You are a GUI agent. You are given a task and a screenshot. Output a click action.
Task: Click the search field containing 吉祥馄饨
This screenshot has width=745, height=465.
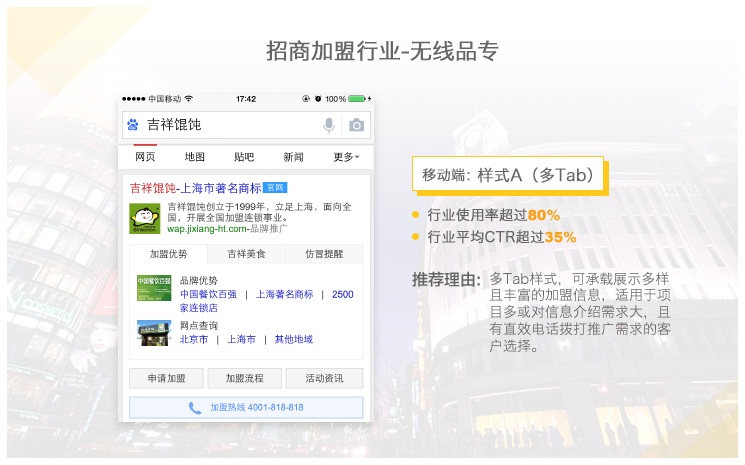(x=230, y=125)
